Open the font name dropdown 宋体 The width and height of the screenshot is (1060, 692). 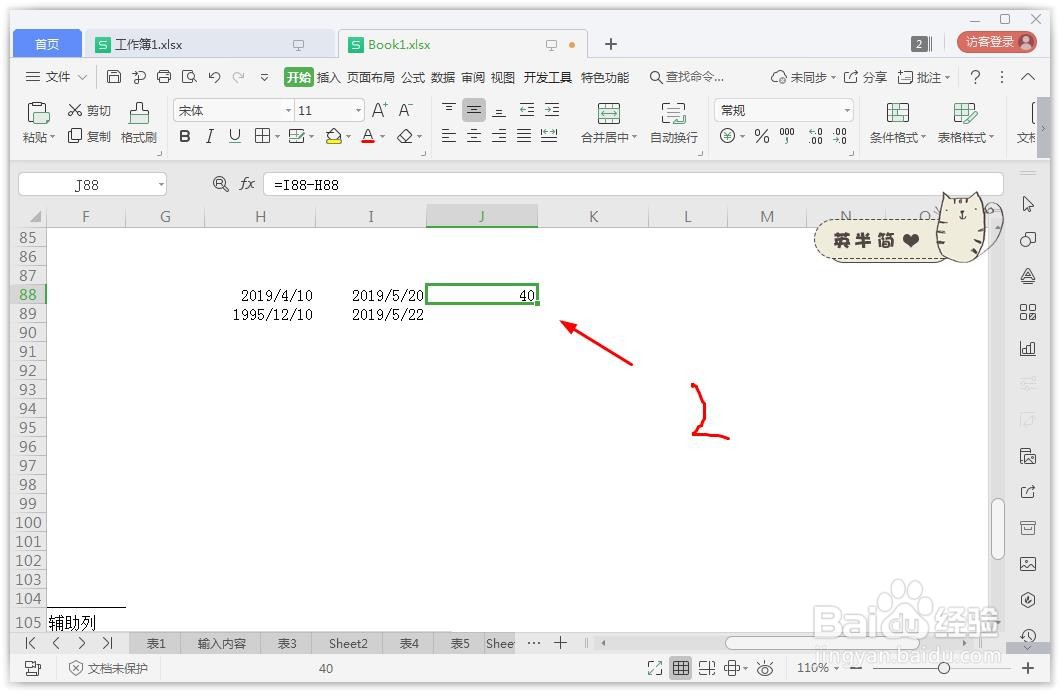[x=289, y=110]
